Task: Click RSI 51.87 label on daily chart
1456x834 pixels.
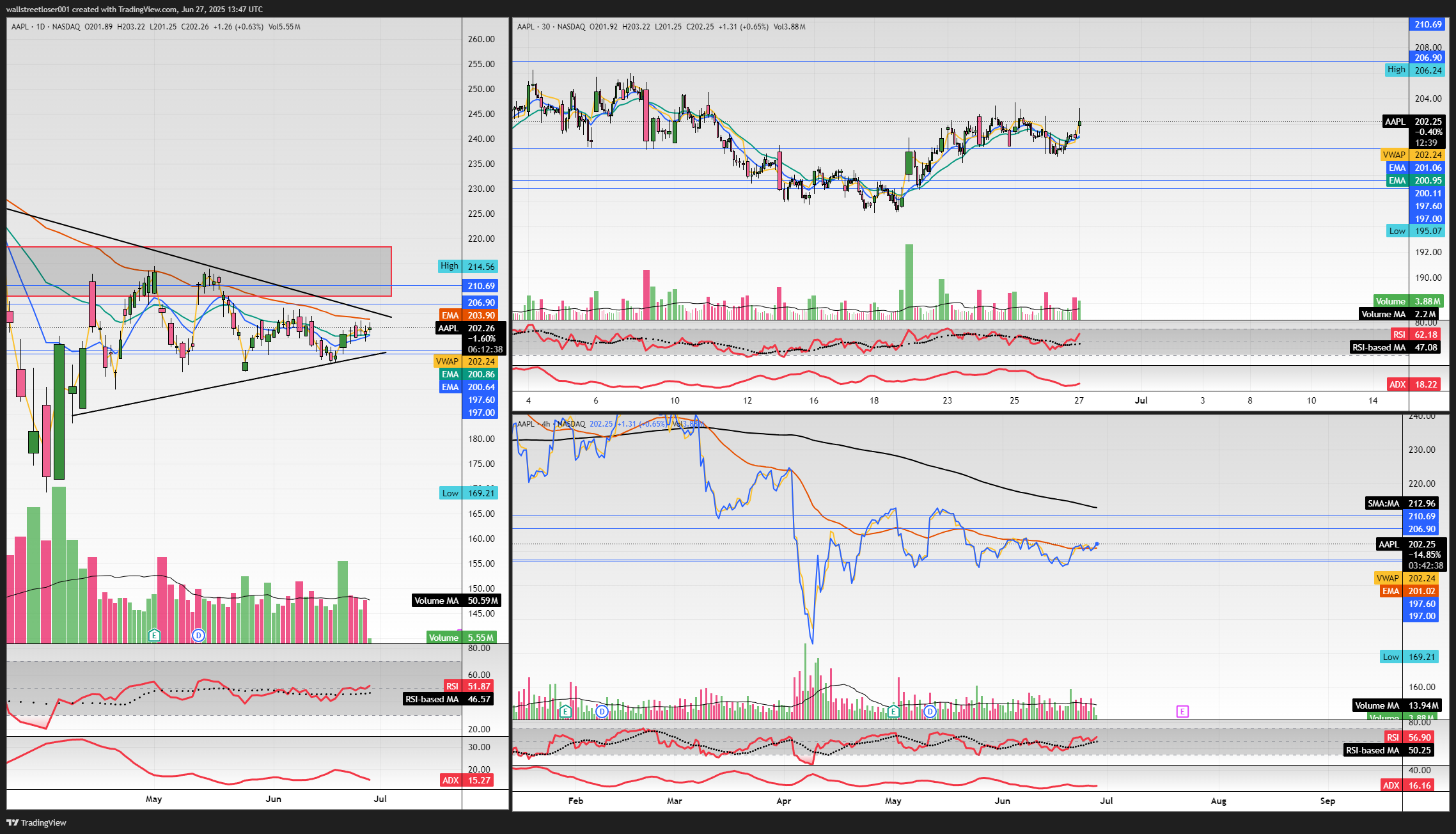Action: pyautogui.click(x=469, y=686)
